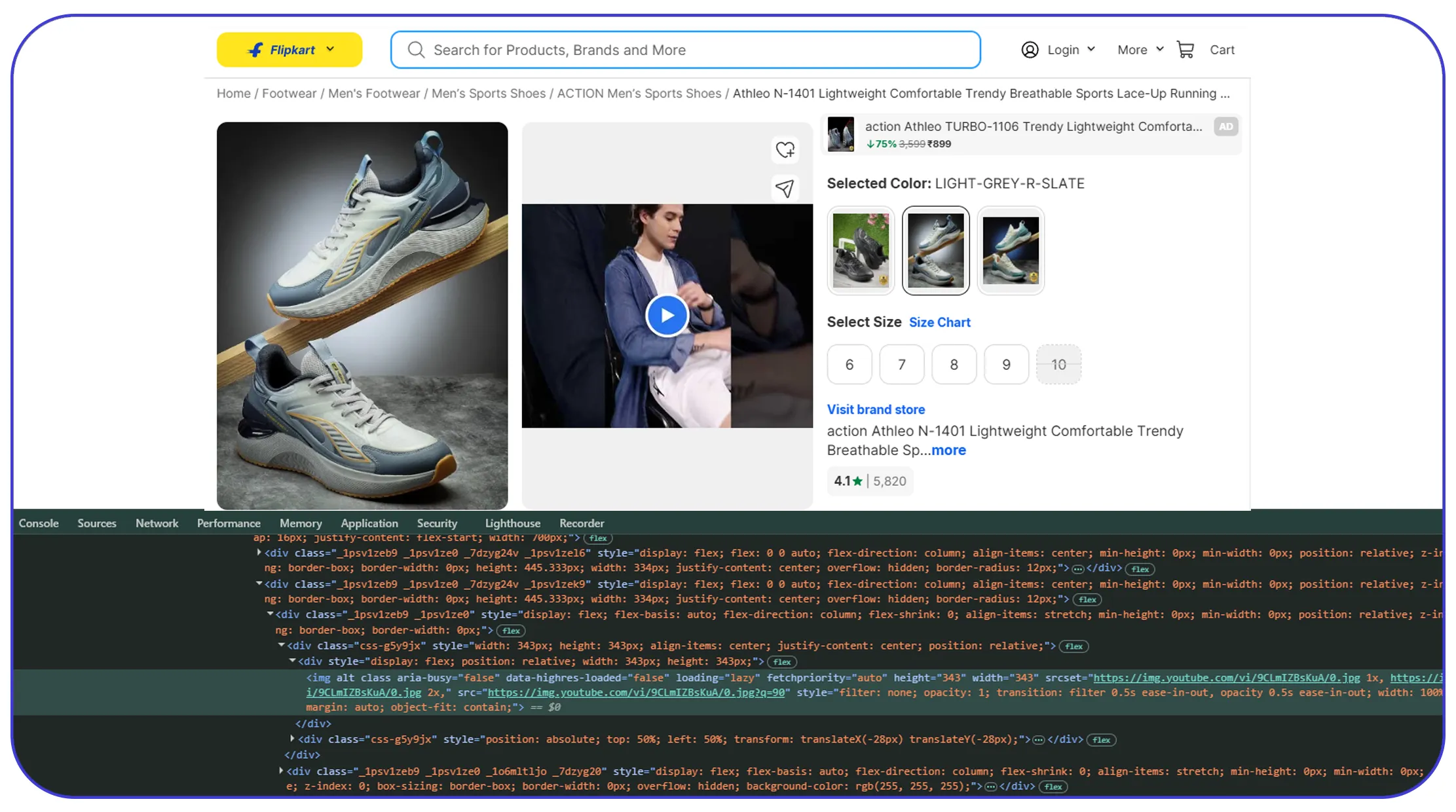
Task: Select unavailable shoe size 10
Action: 1058,364
